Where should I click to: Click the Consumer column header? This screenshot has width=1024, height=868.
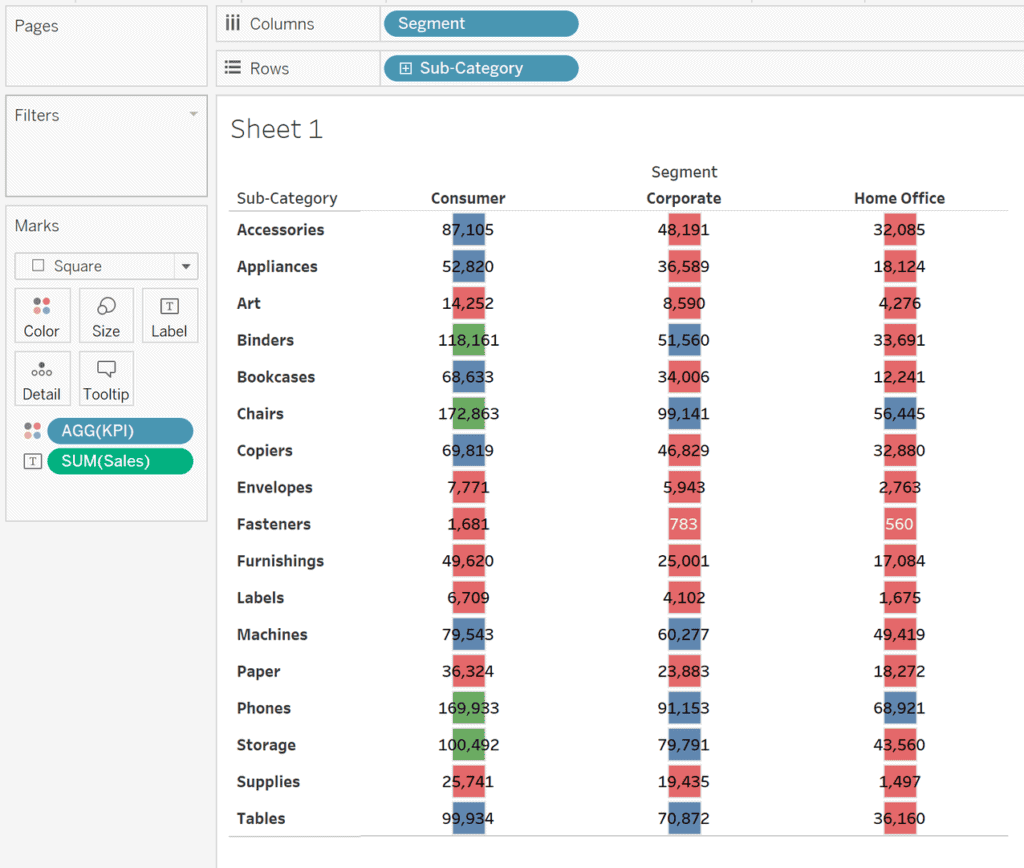click(468, 198)
